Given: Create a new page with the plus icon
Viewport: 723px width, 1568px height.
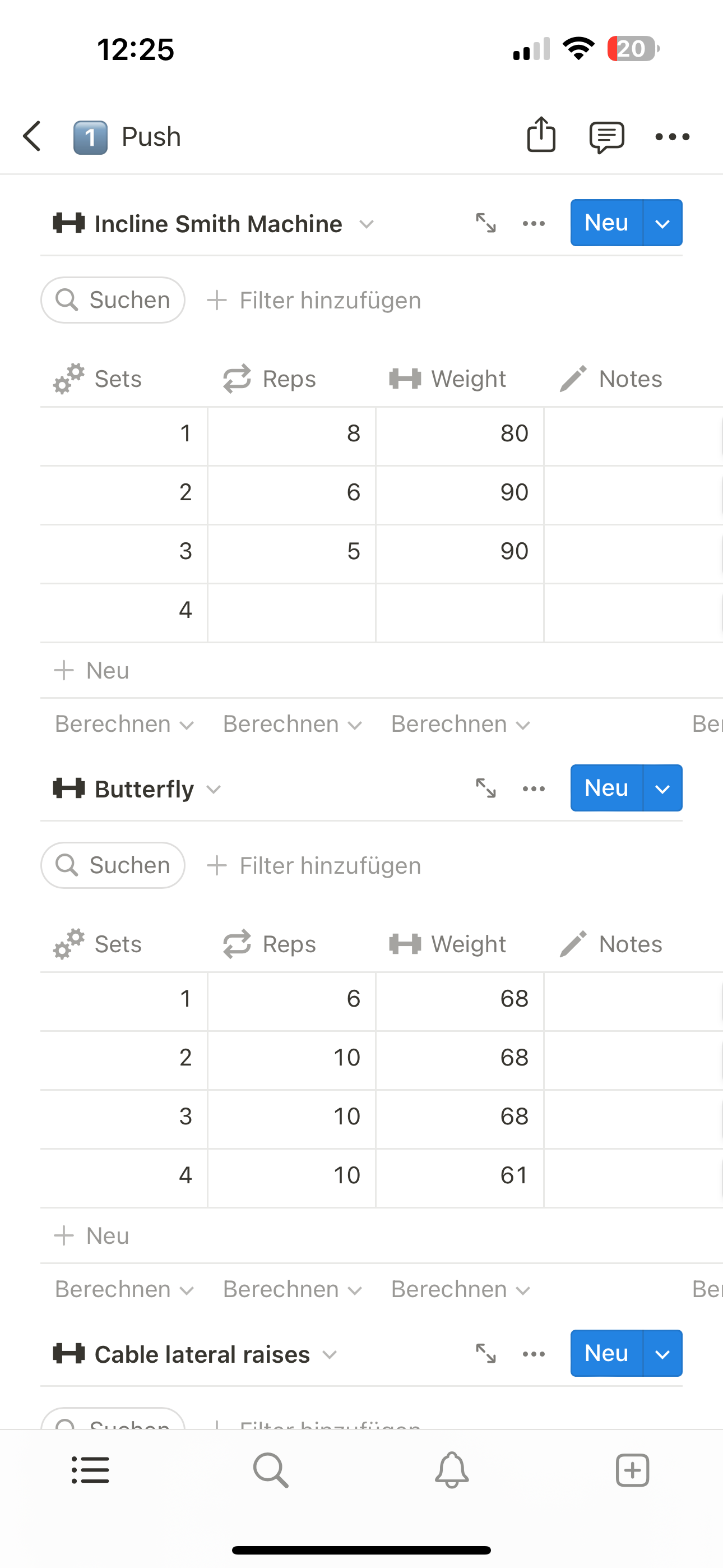Looking at the screenshot, I should 632,1470.
